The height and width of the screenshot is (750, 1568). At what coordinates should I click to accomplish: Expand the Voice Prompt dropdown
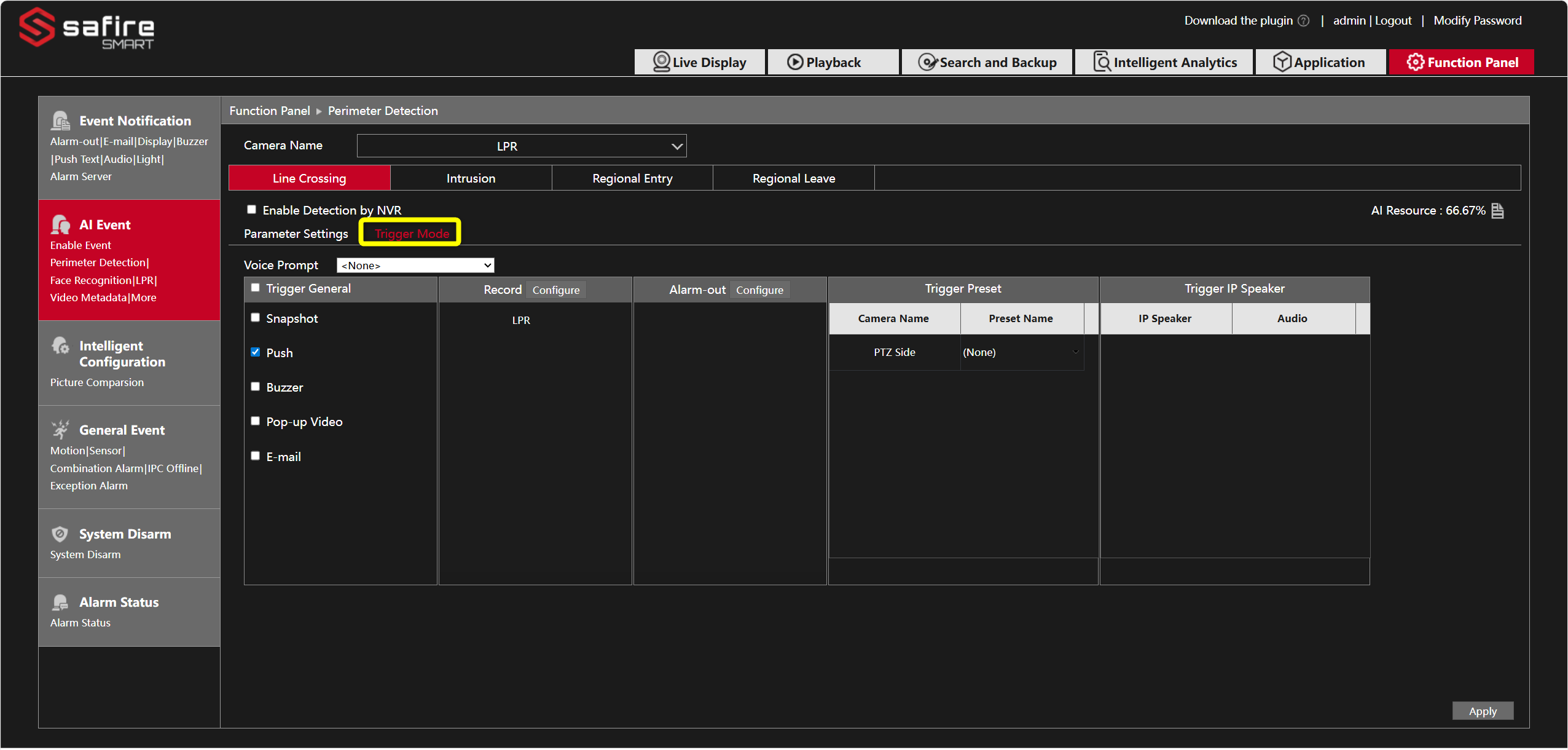pos(415,266)
